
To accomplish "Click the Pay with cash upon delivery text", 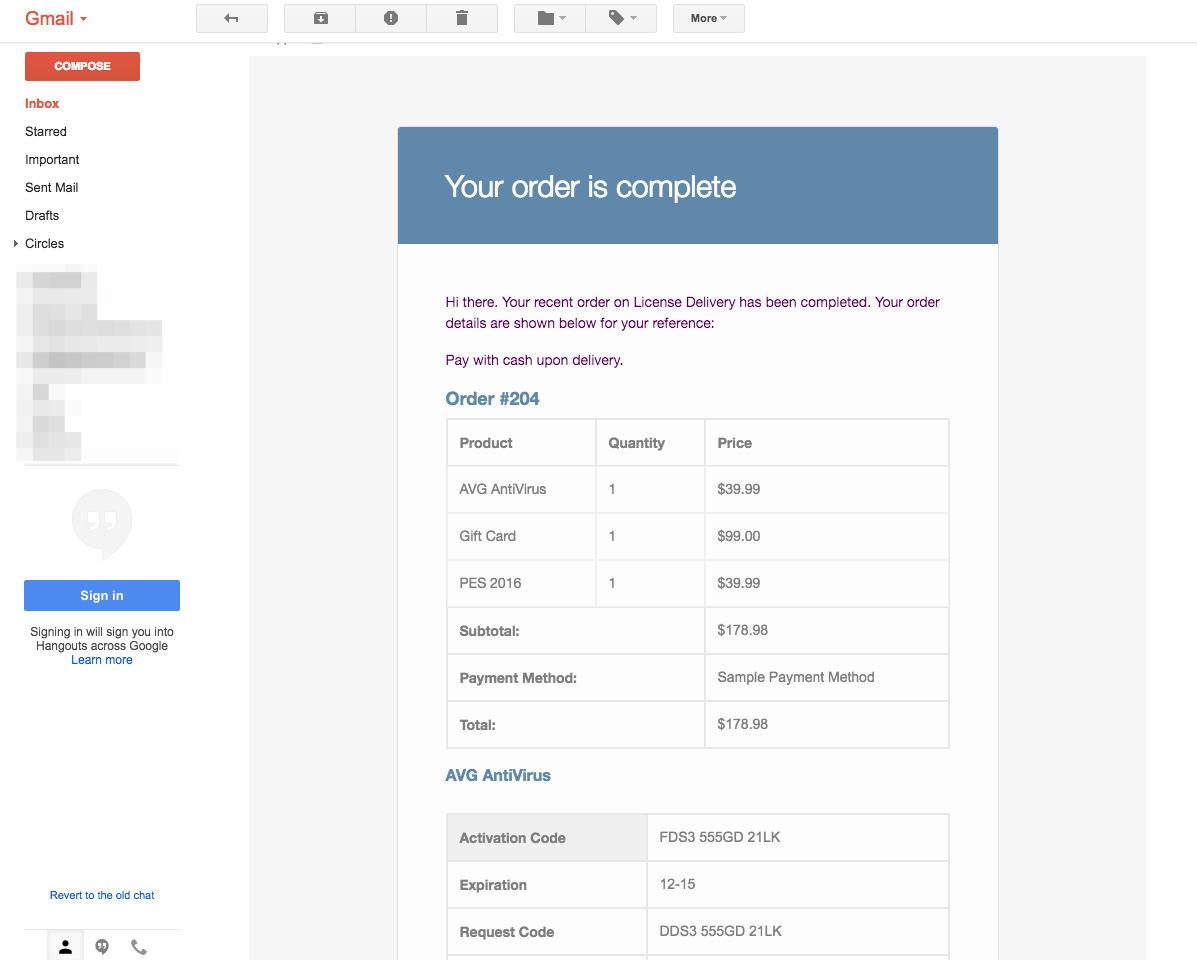I will (x=534, y=361).
